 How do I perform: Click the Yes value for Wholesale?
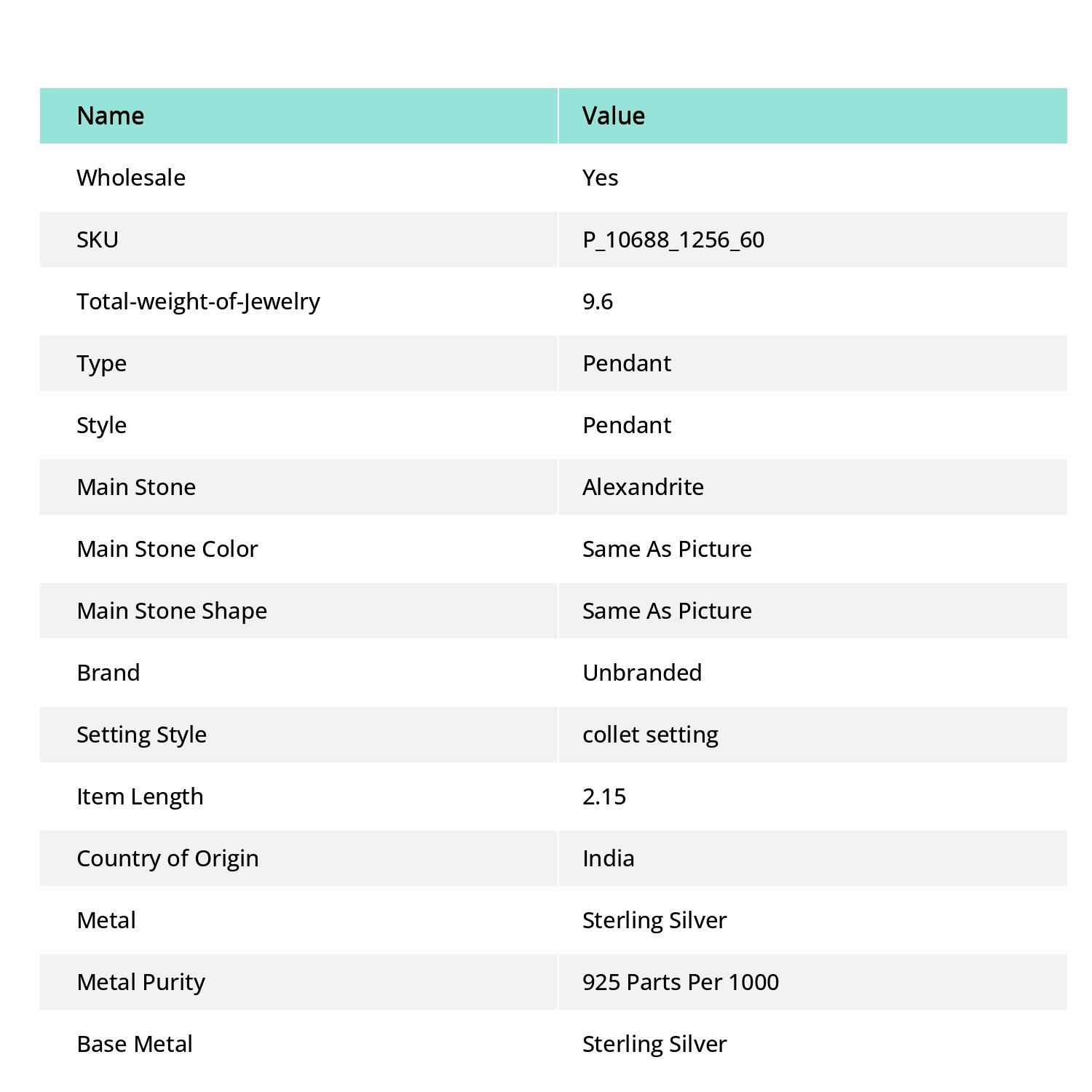tap(601, 178)
